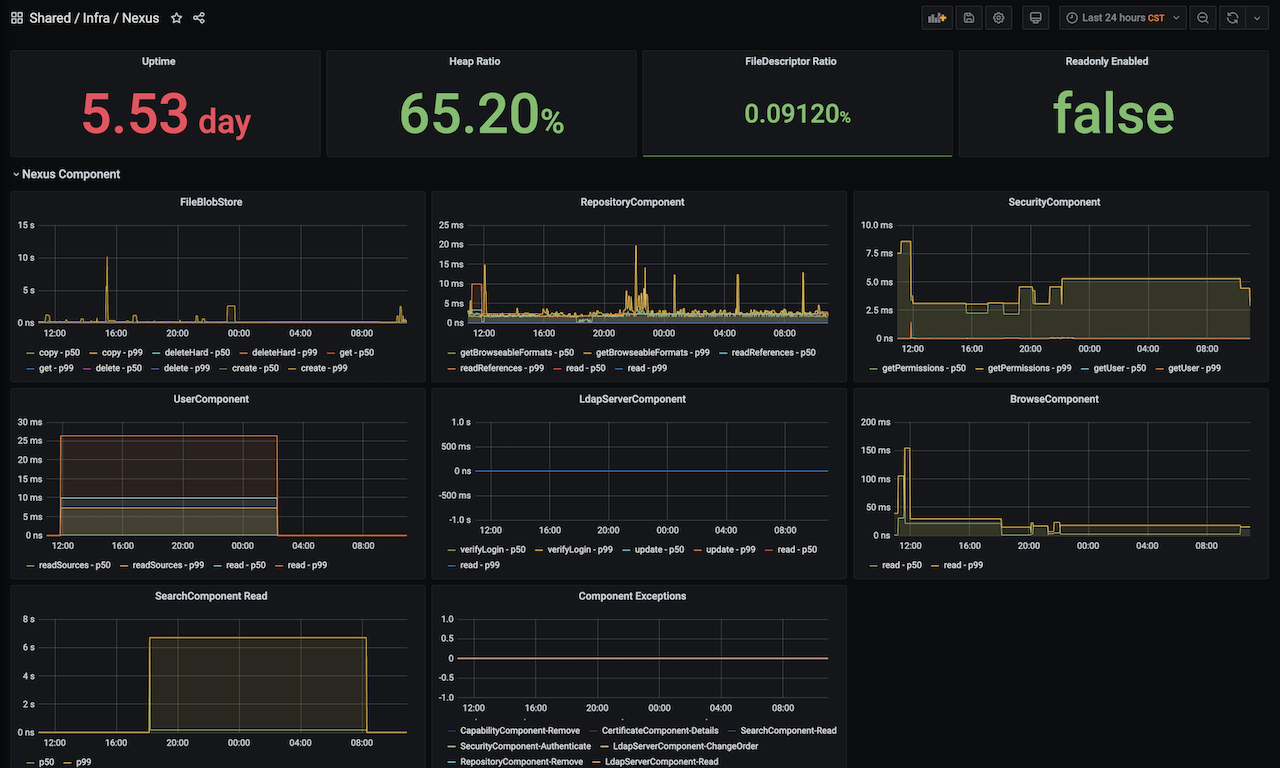Toggle update - p50 in LdapServerComponent legend
The height and width of the screenshot is (768, 1280).
coord(660,550)
